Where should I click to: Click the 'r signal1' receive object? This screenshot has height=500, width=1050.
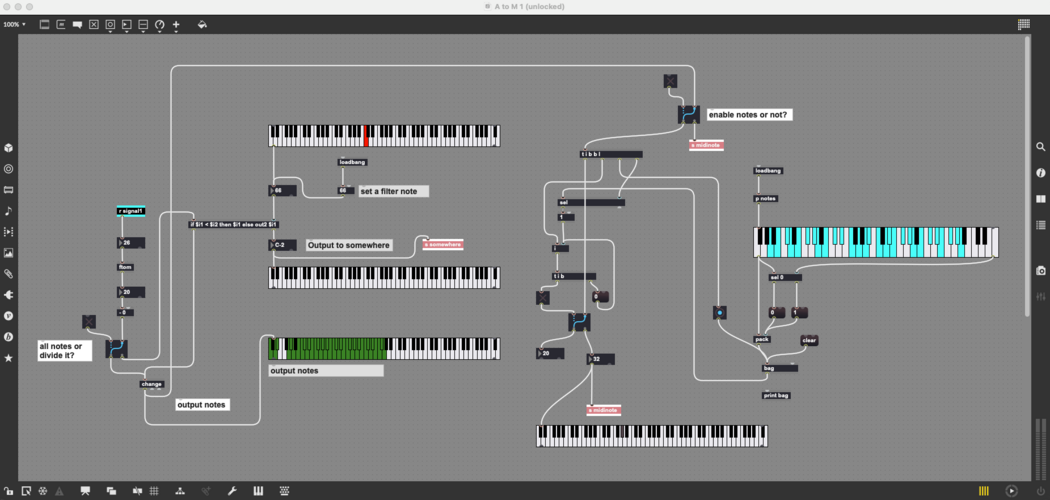pyautogui.click(x=131, y=211)
